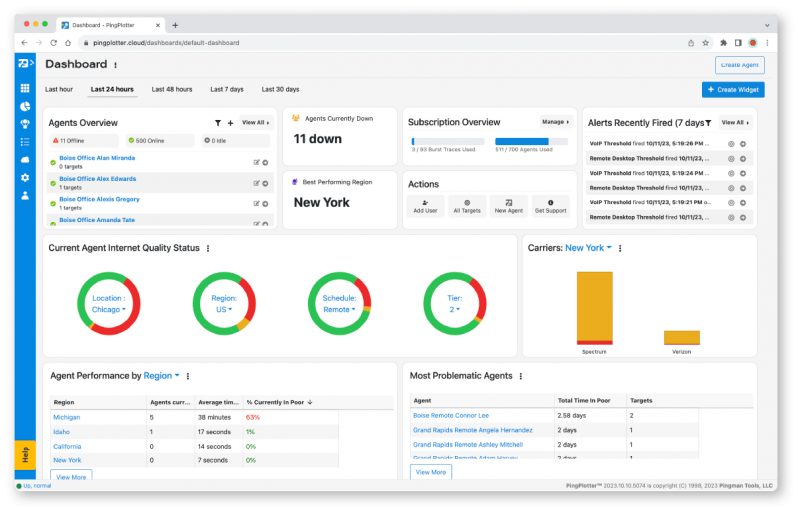This screenshot has height=513, width=800.
Task: Open the Location Chicago dropdown
Action: pos(108,304)
